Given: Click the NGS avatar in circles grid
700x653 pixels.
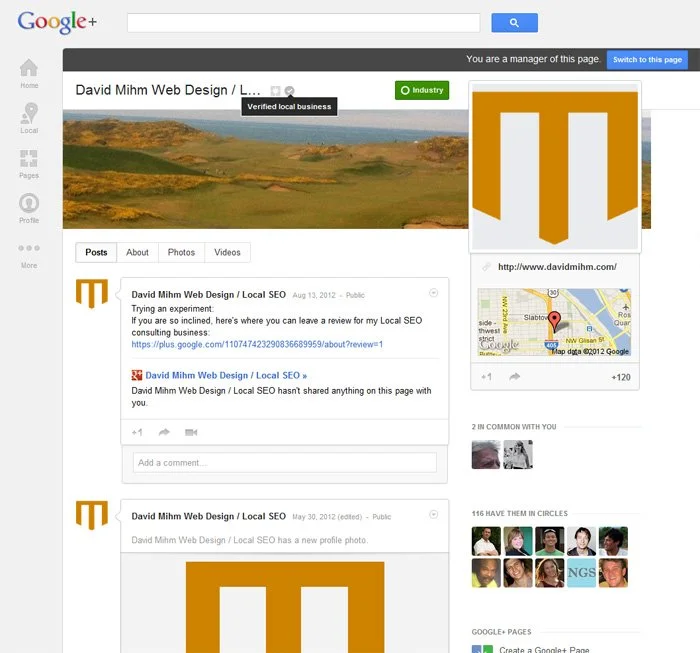Looking at the screenshot, I should pyautogui.click(x=582, y=573).
